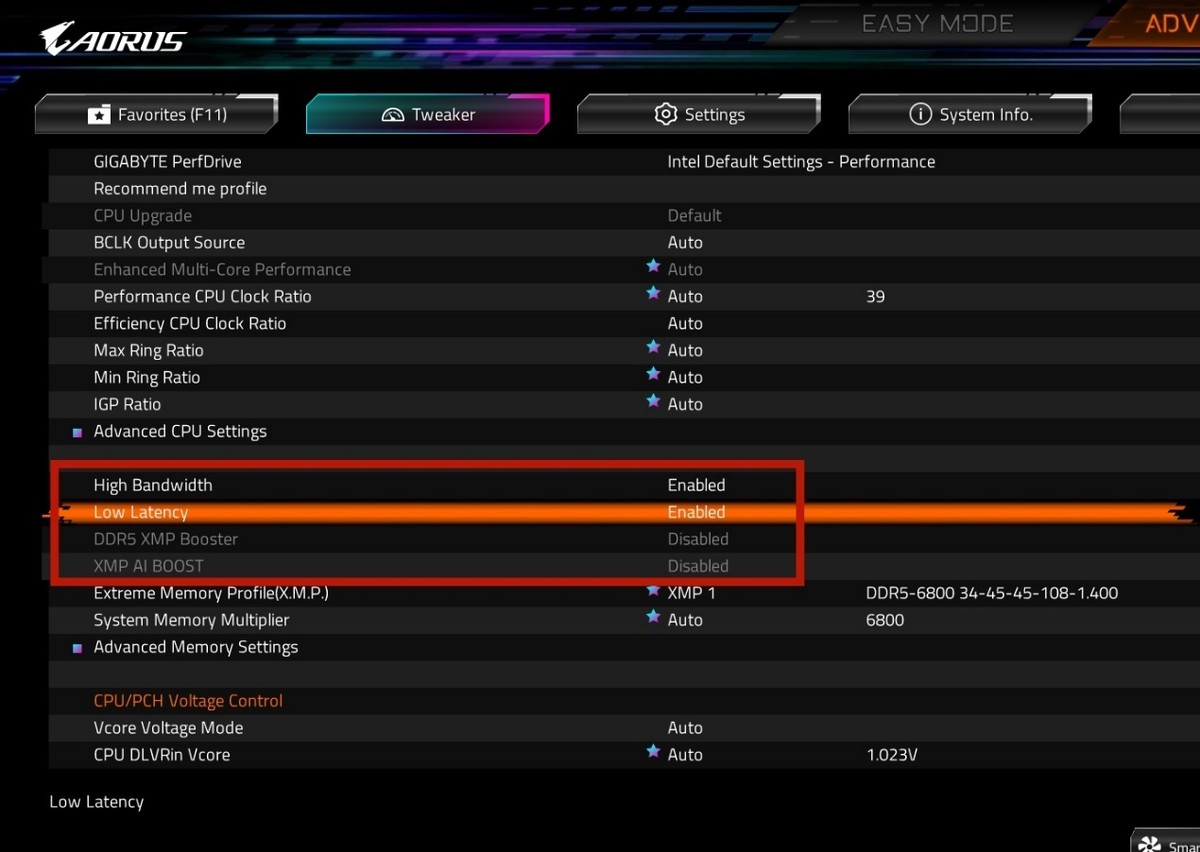Viewport: 1200px width, 852px height.
Task: Change Performance CPU Clock Ratio Auto value
Action: click(685, 296)
